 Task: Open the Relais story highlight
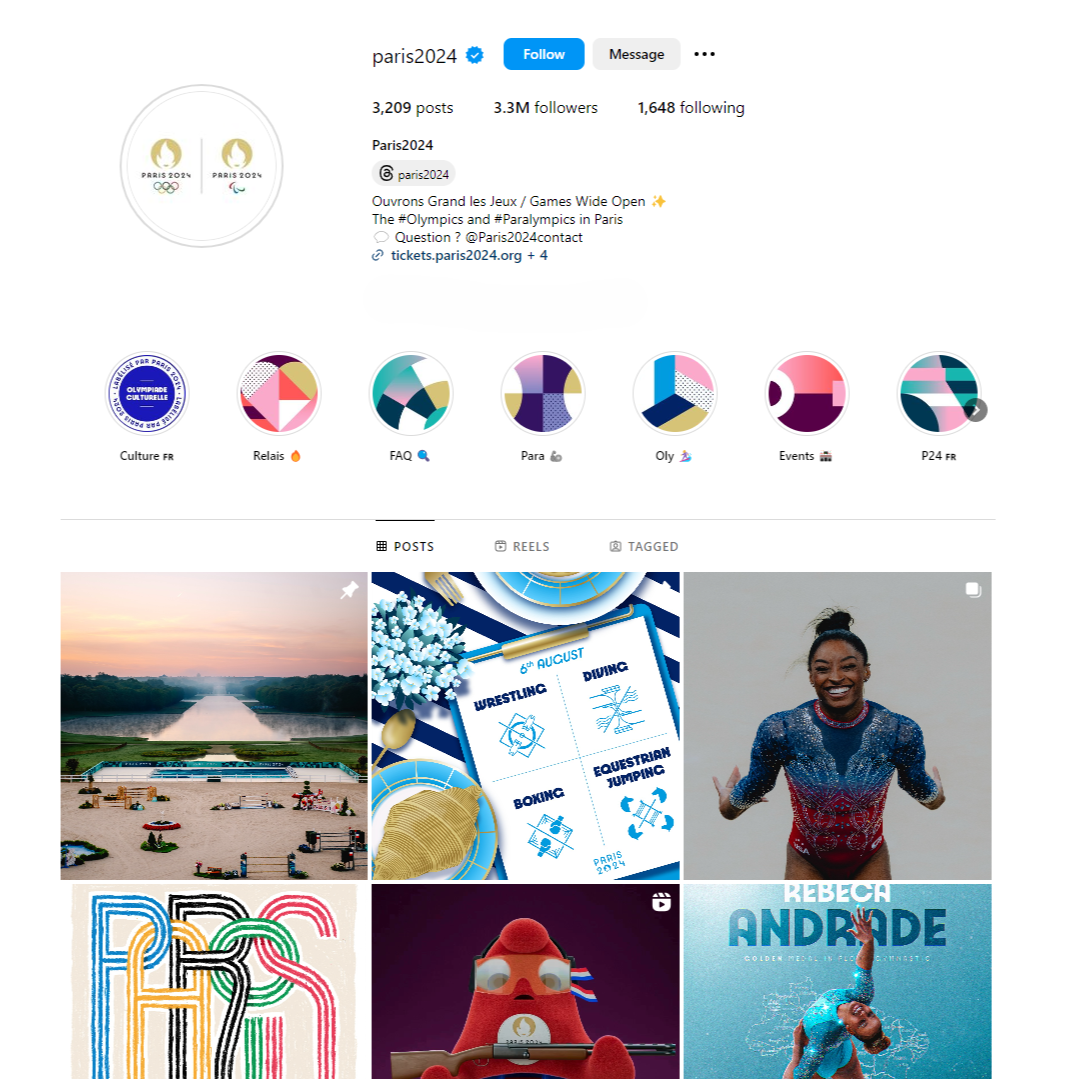point(279,394)
